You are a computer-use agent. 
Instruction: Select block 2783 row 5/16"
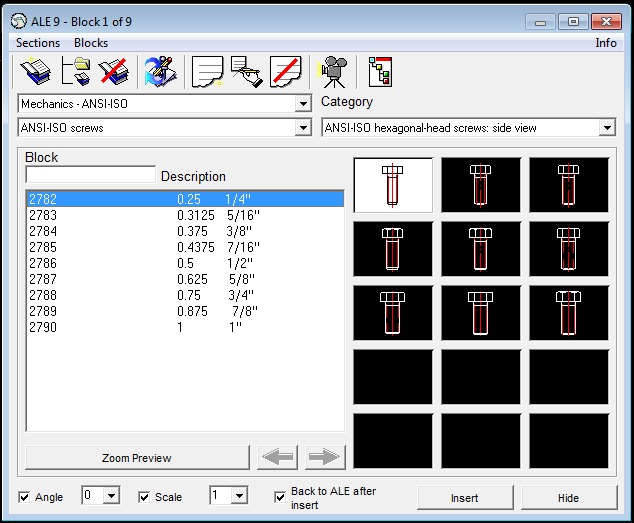click(185, 215)
